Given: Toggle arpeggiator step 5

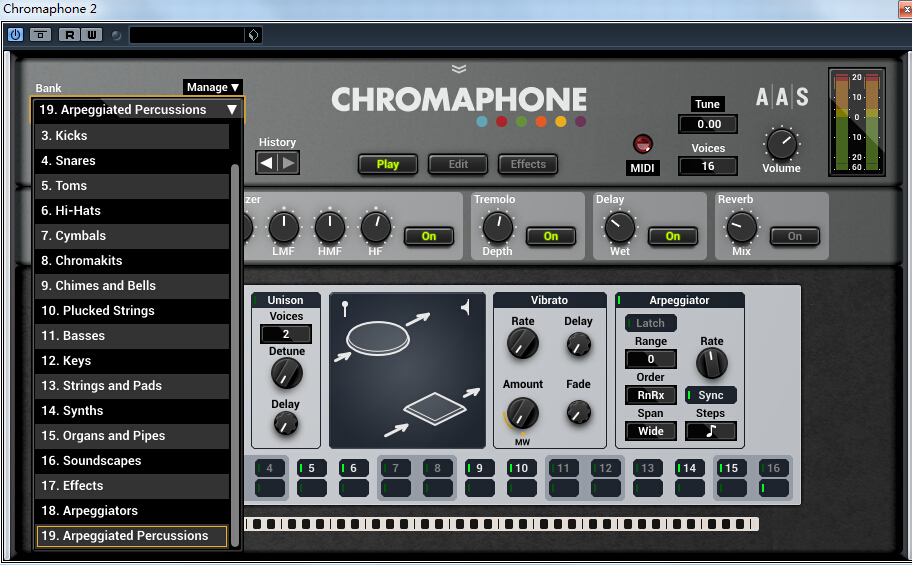Looking at the screenshot, I should coord(312,468).
